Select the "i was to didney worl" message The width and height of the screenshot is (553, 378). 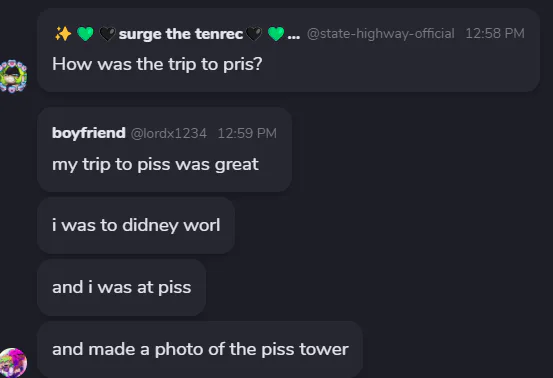[x=136, y=225]
